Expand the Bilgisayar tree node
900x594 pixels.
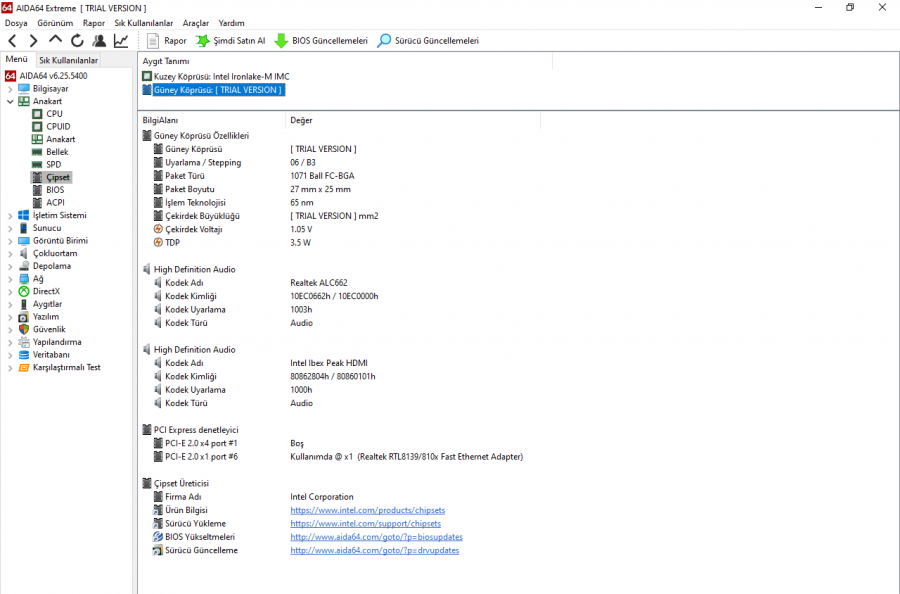pyautogui.click(x=10, y=89)
